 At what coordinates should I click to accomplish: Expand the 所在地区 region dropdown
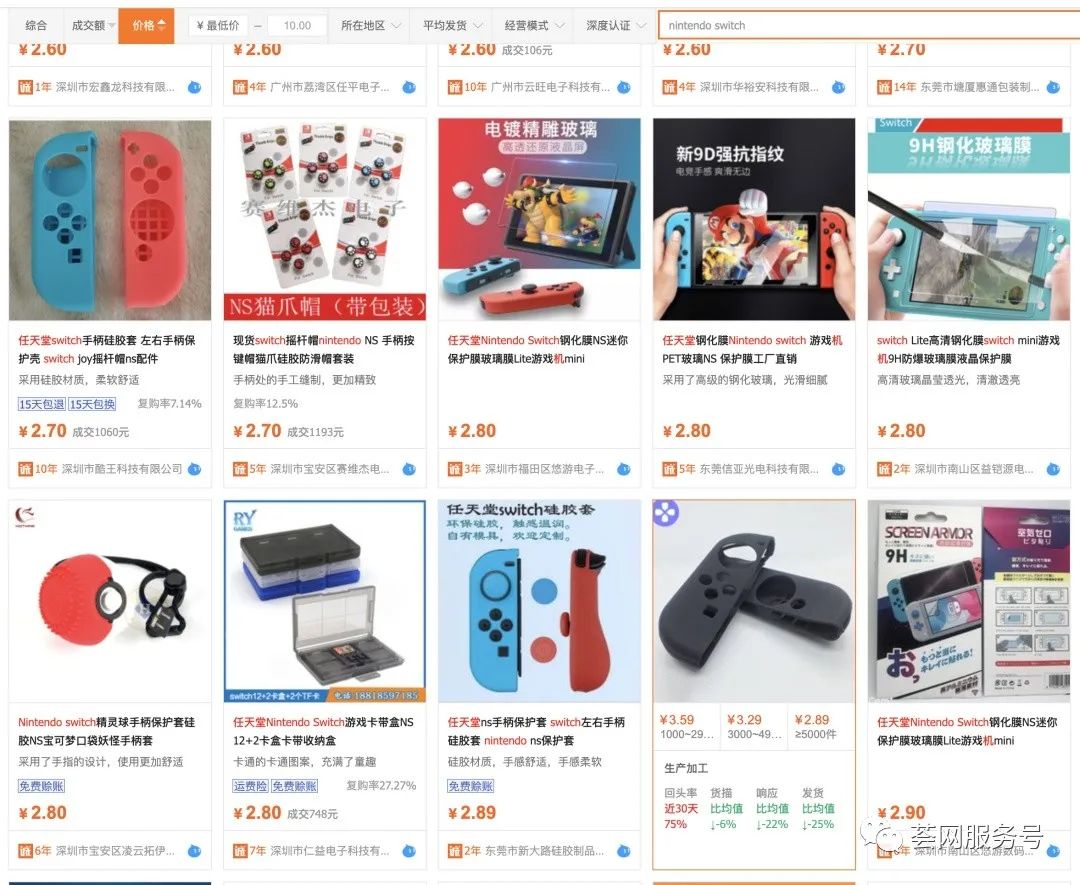pyautogui.click(x=369, y=25)
